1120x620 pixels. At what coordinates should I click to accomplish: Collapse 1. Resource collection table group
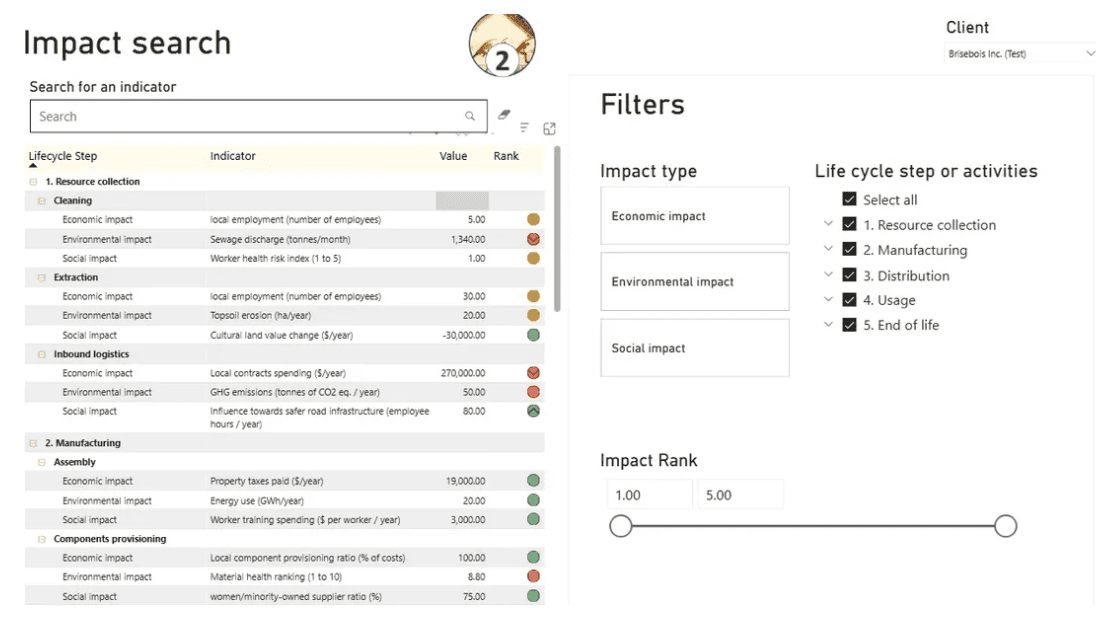coord(33,181)
